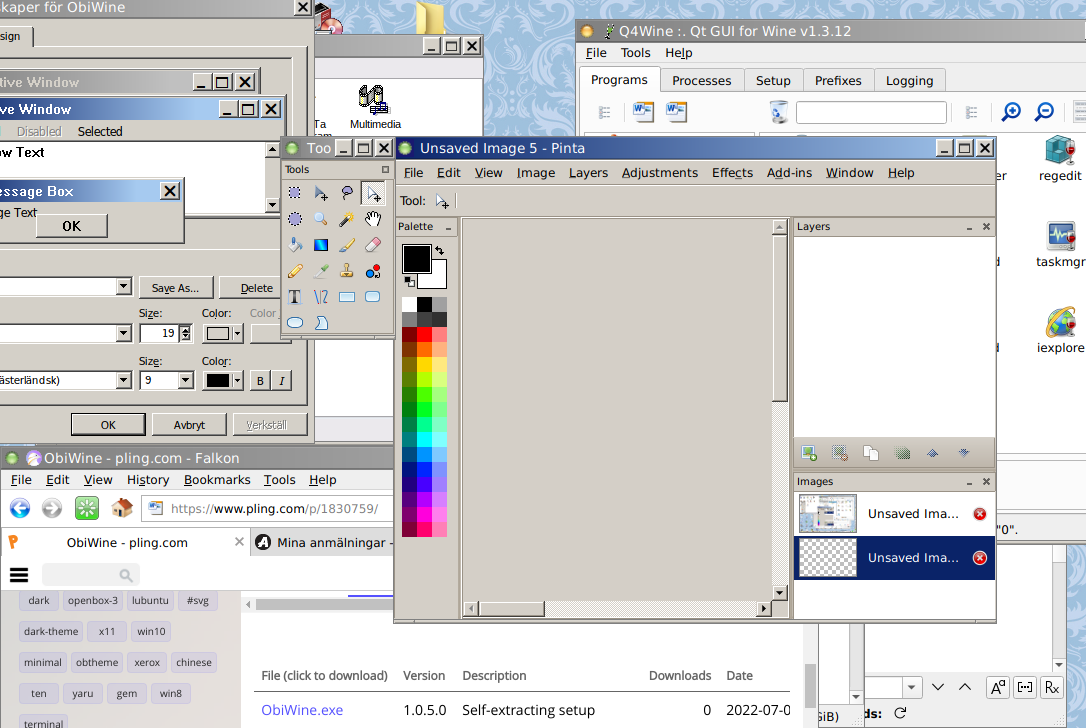The image size is (1086, 728).
Task: Click Add New Layer in Layers panel
Action: pyautogui.click(x=809, y=454)
